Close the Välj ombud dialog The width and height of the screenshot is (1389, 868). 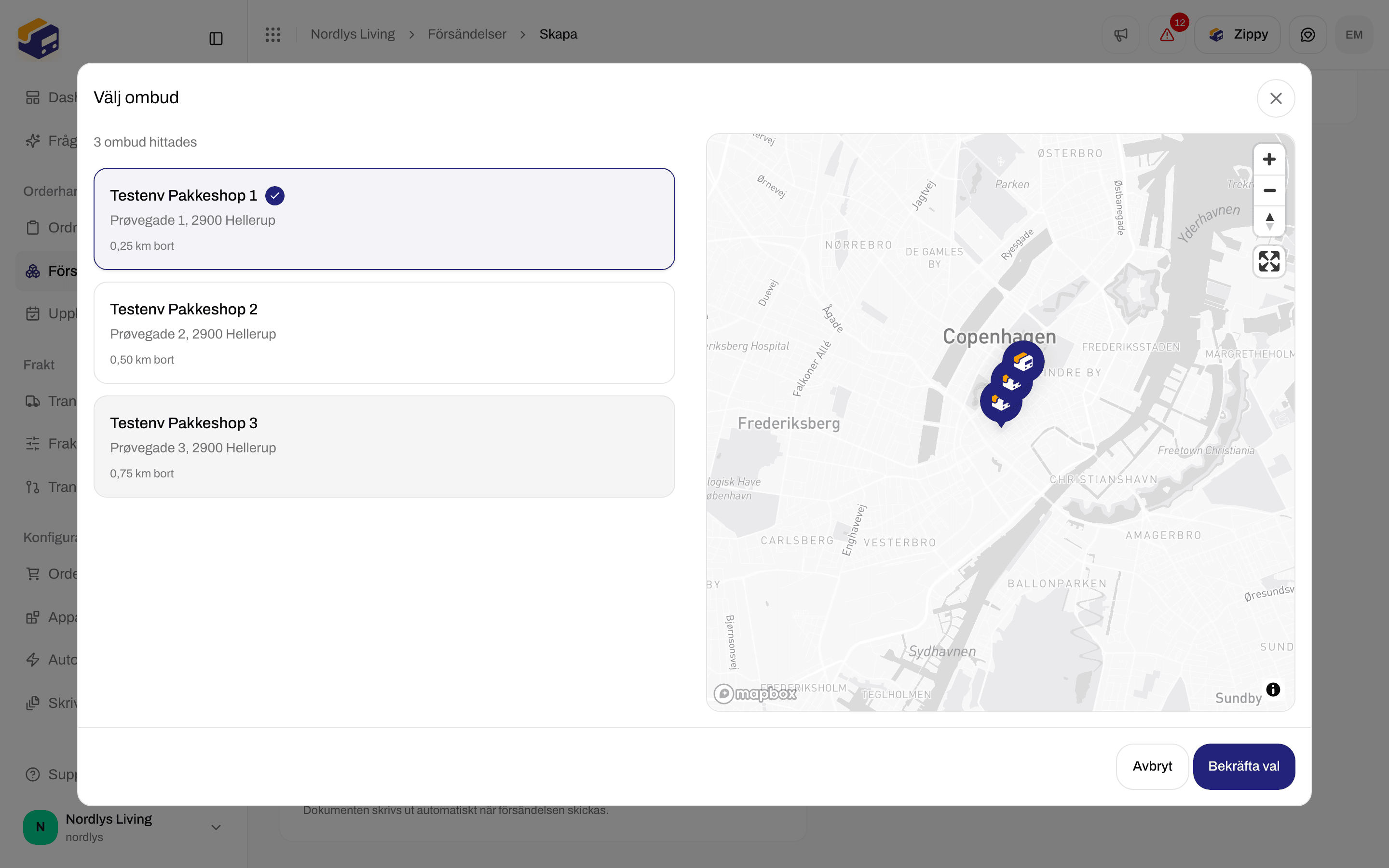coord(1275,98)
